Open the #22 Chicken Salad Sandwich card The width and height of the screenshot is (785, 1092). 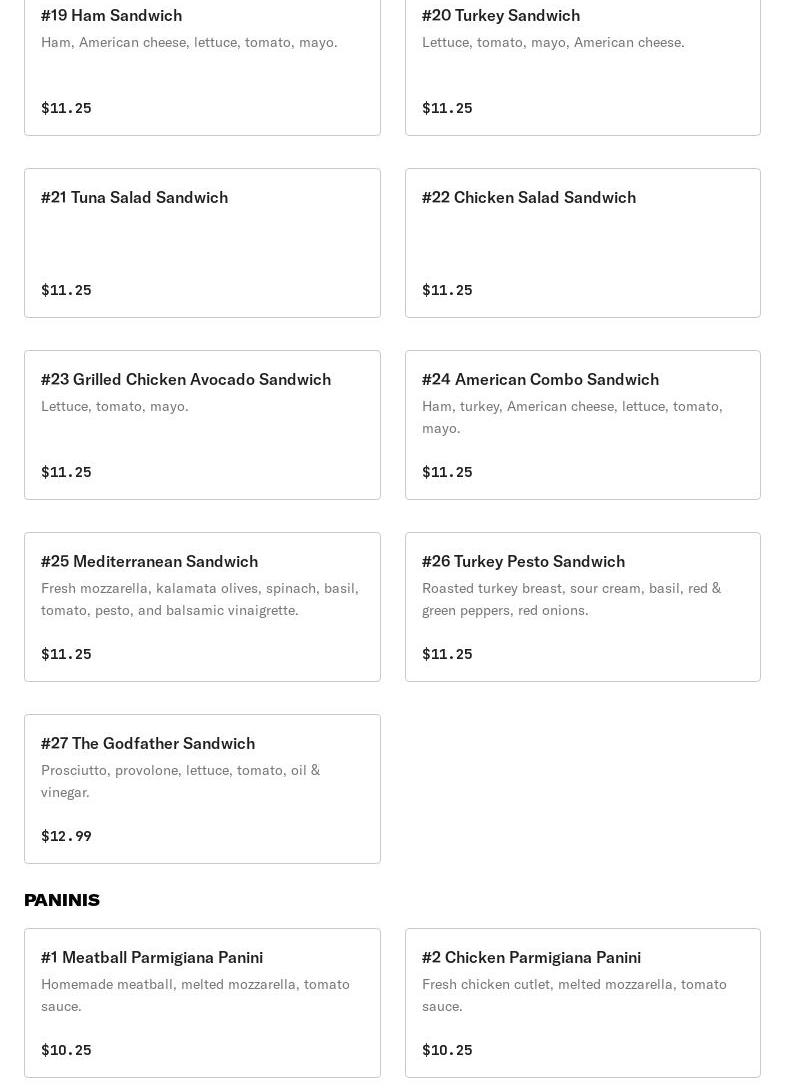[x=582, y=243]
